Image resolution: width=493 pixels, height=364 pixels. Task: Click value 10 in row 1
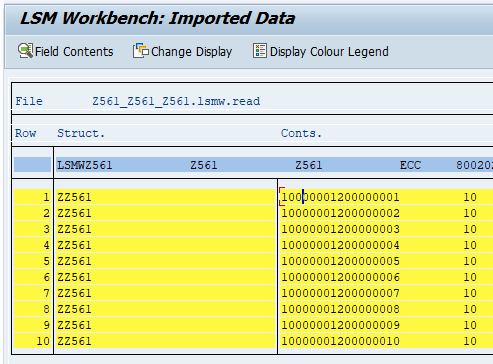click(470, 197)
